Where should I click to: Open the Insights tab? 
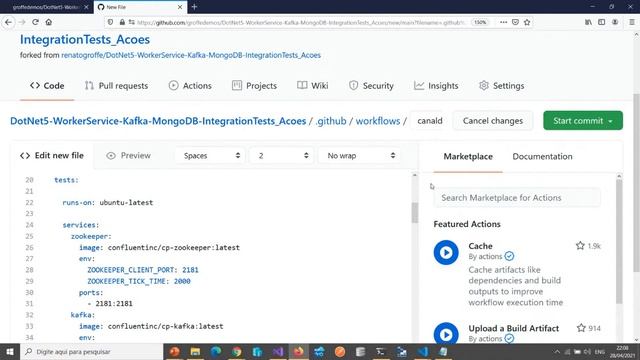(436, 86)
